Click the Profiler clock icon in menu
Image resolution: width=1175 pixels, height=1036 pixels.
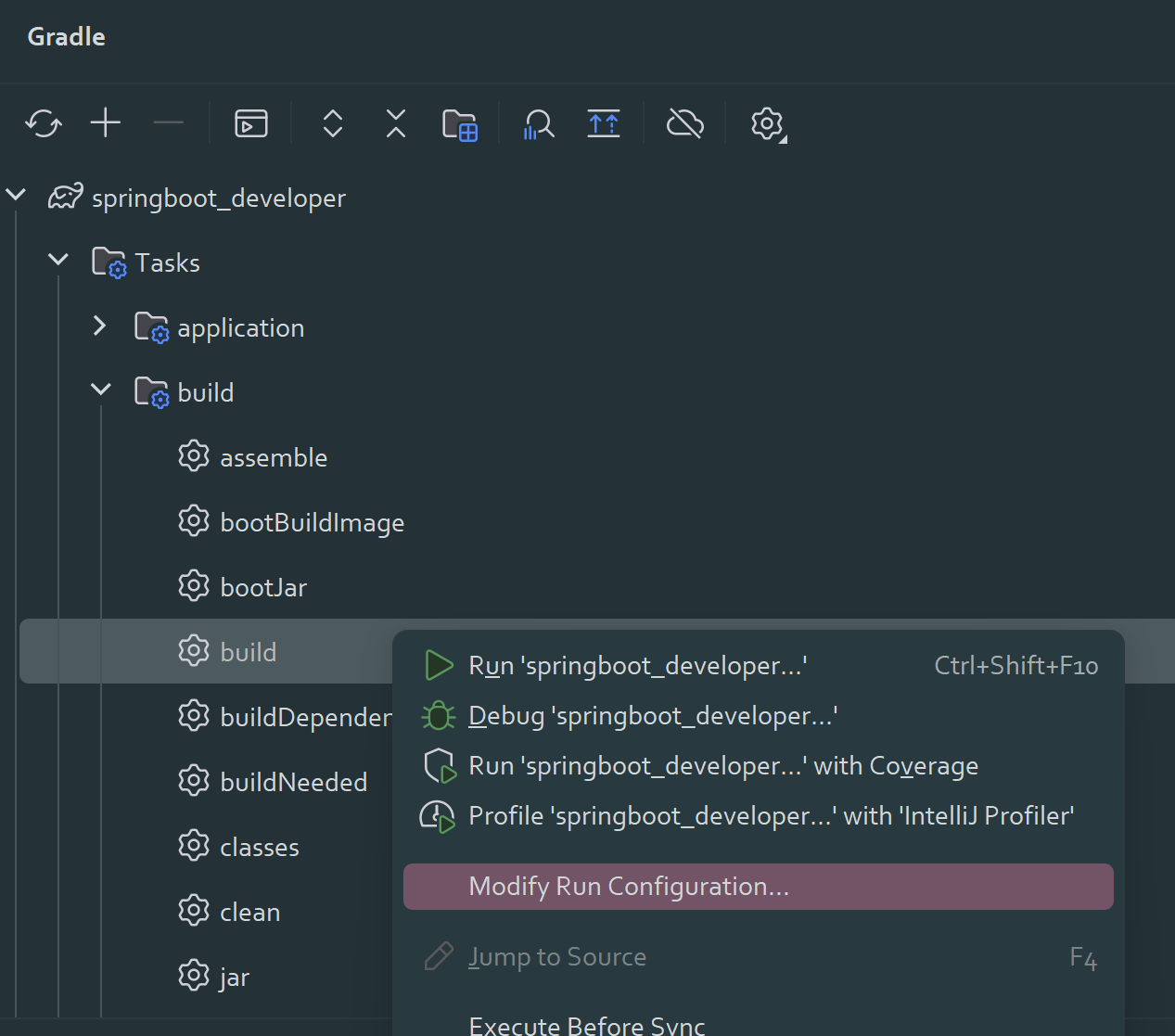pos(438,816)
